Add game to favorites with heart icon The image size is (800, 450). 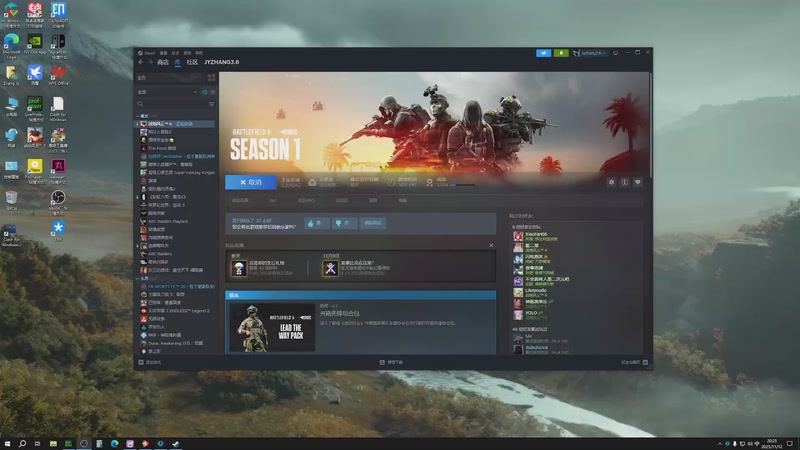pos(638,182)
